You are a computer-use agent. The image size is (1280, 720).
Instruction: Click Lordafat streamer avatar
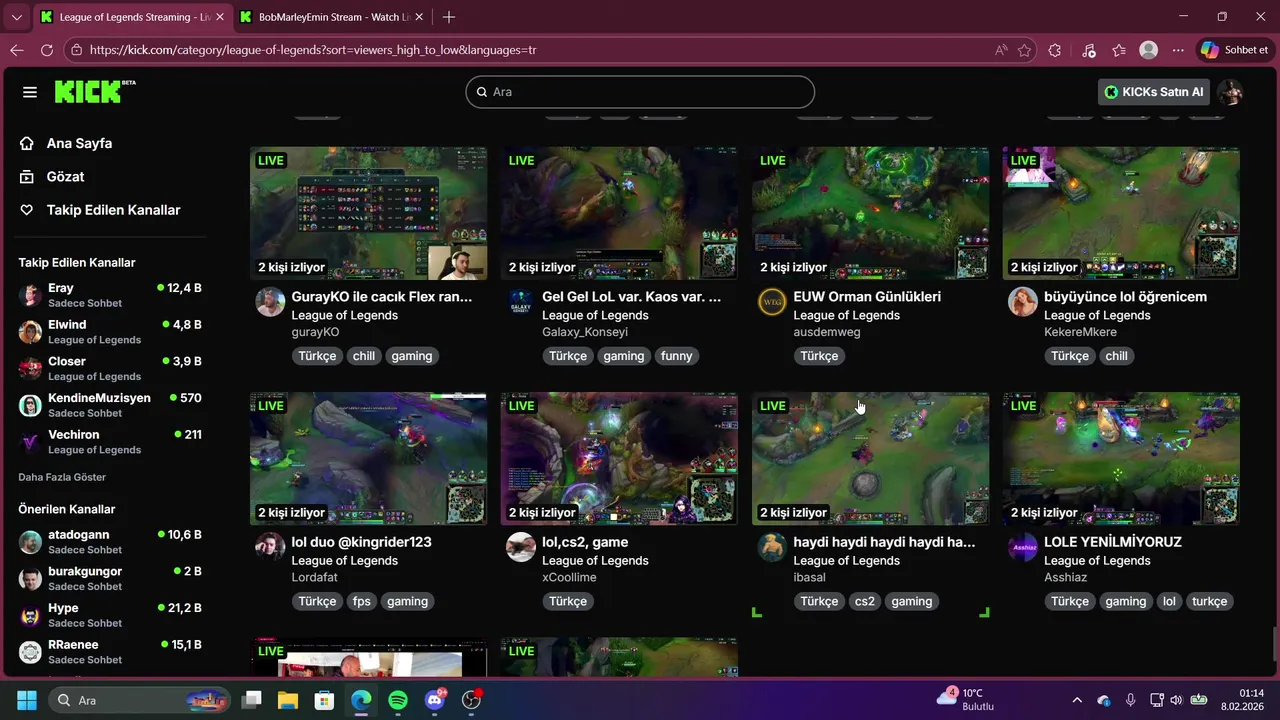tap(270, 547)
